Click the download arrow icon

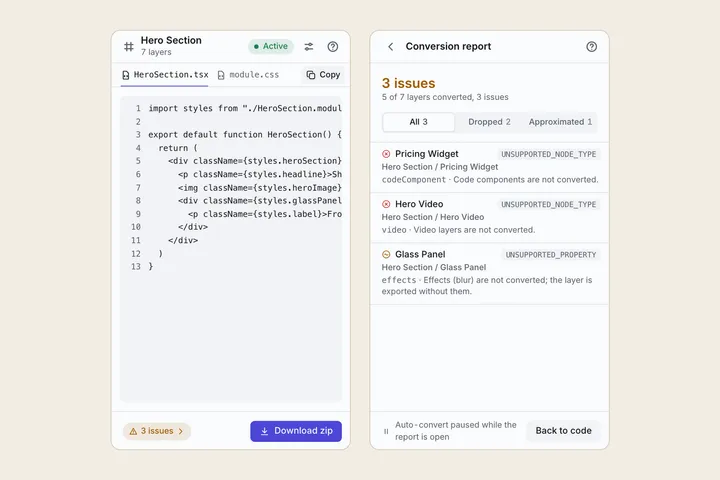(x=264, y=431)
